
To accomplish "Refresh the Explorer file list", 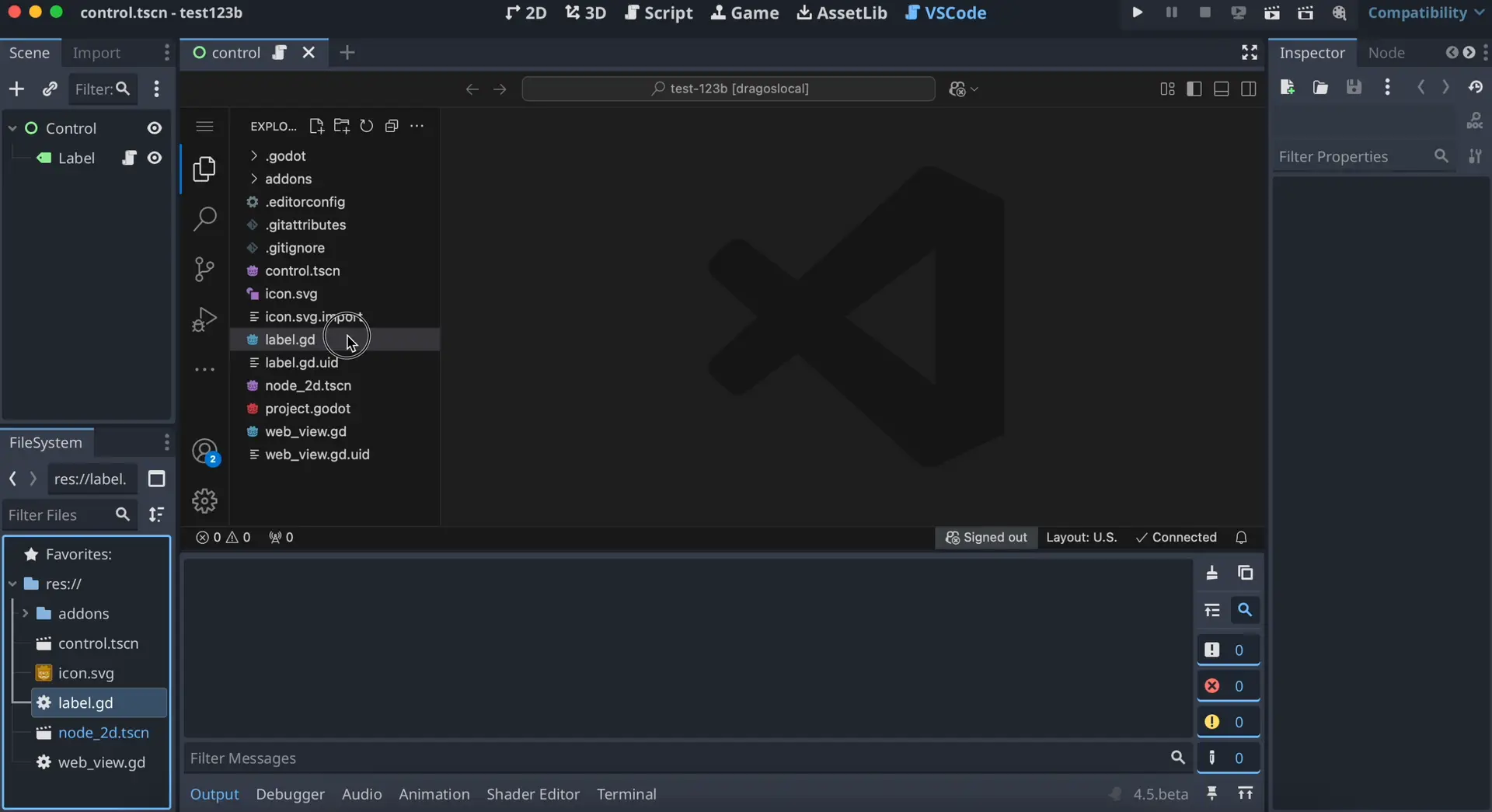I will 367,126.
